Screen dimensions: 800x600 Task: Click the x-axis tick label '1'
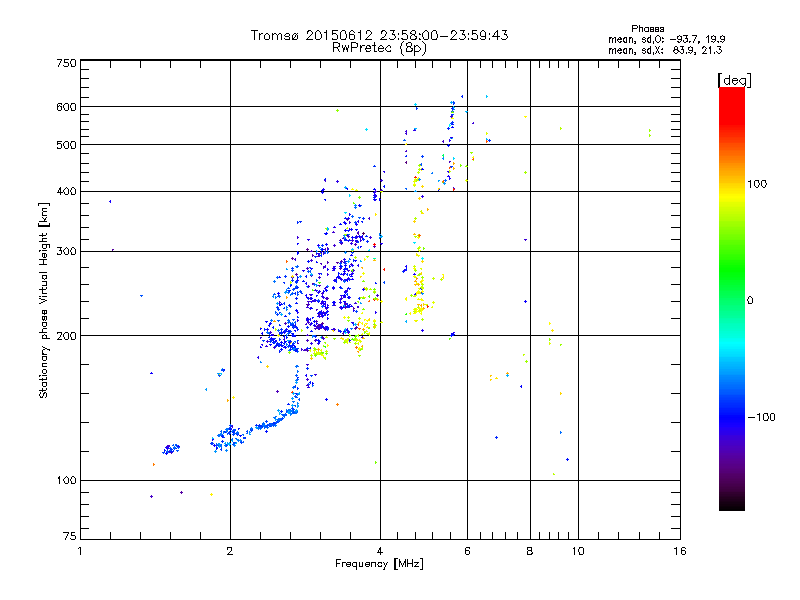(80, 551)
